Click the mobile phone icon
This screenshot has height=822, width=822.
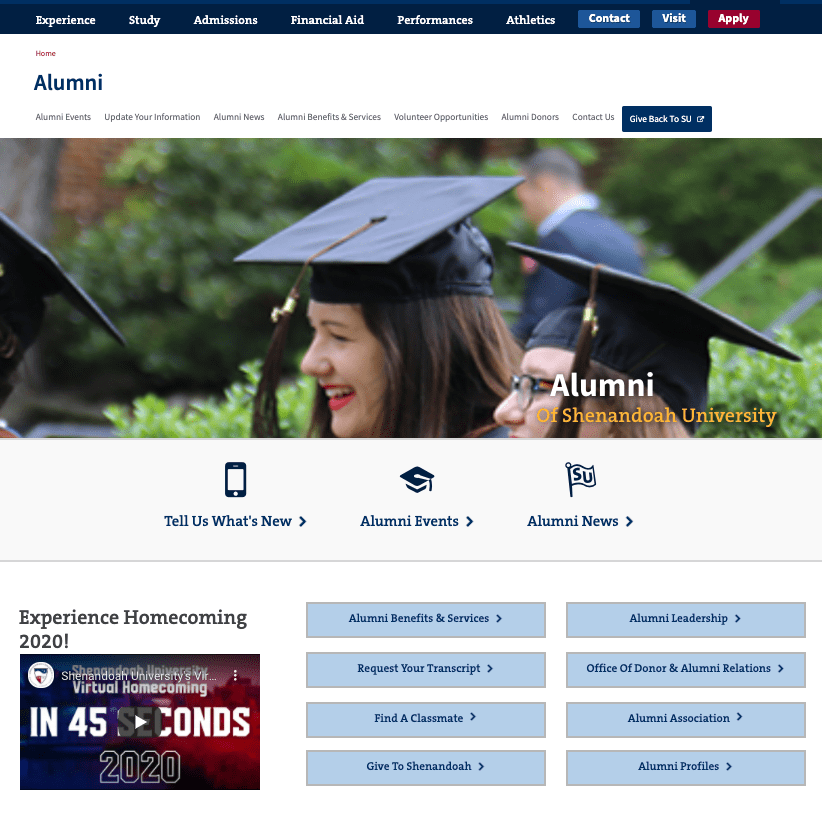(x=235, y=480)
